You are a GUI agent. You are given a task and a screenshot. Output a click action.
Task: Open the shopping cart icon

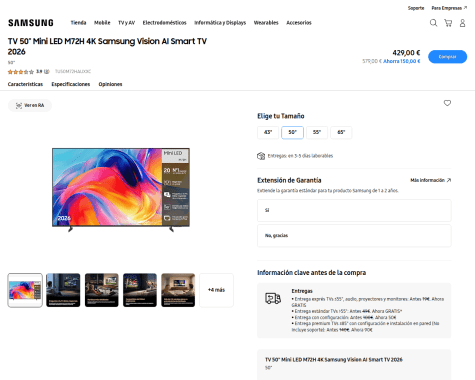[x=448, y=23]
